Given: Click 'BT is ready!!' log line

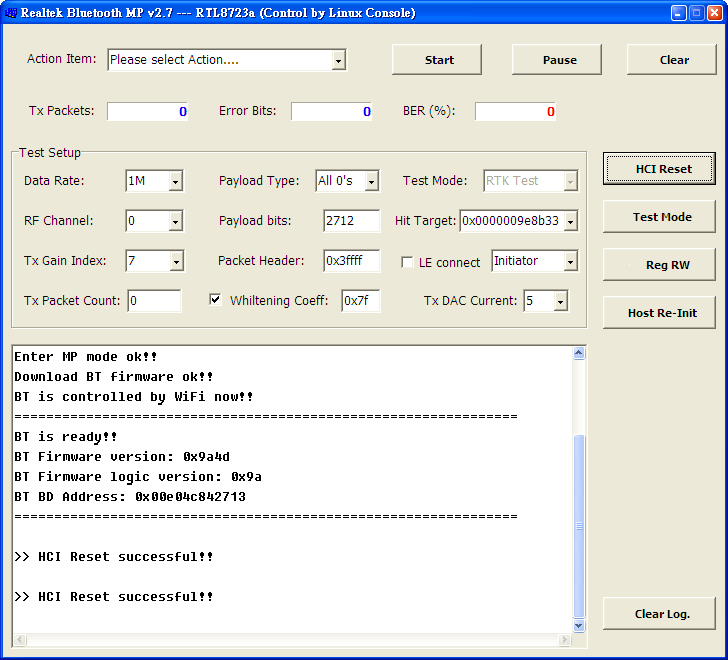Looking at the screenshot, I should coord(65,437).
